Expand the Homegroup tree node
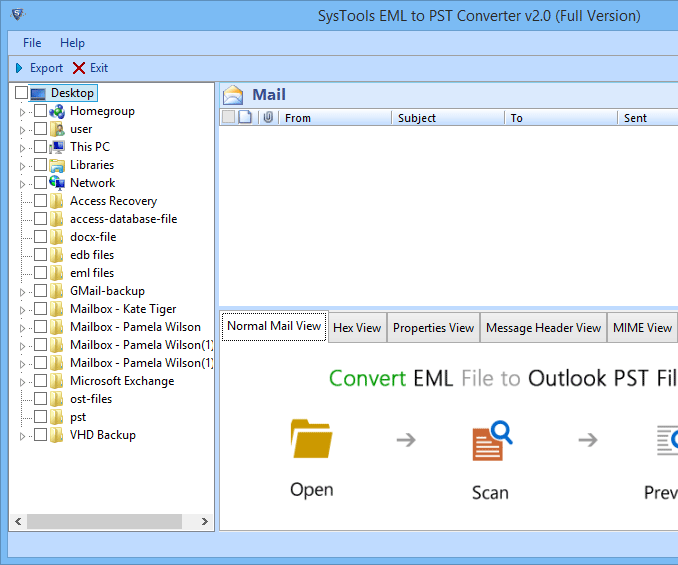The image size is (678, 565). coord(22,112)
